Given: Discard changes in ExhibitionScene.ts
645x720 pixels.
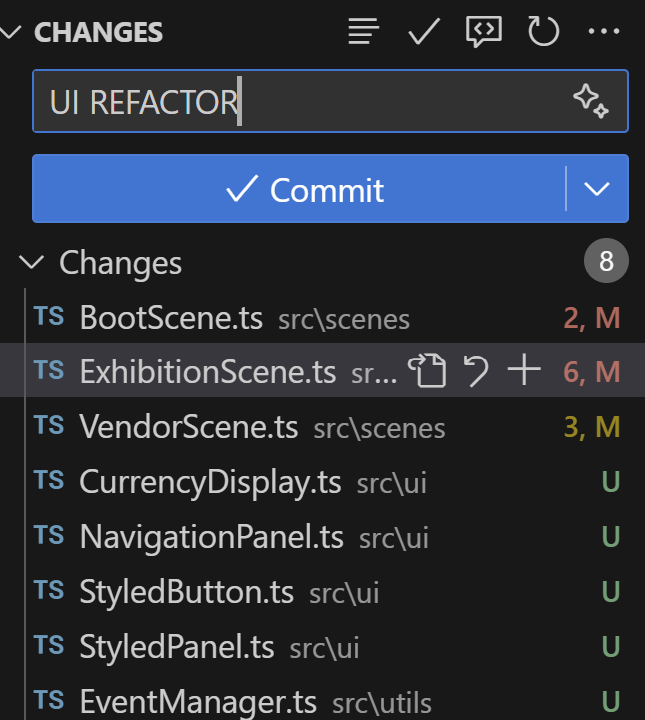Looking at the screenshot, I should click(476, 372).
